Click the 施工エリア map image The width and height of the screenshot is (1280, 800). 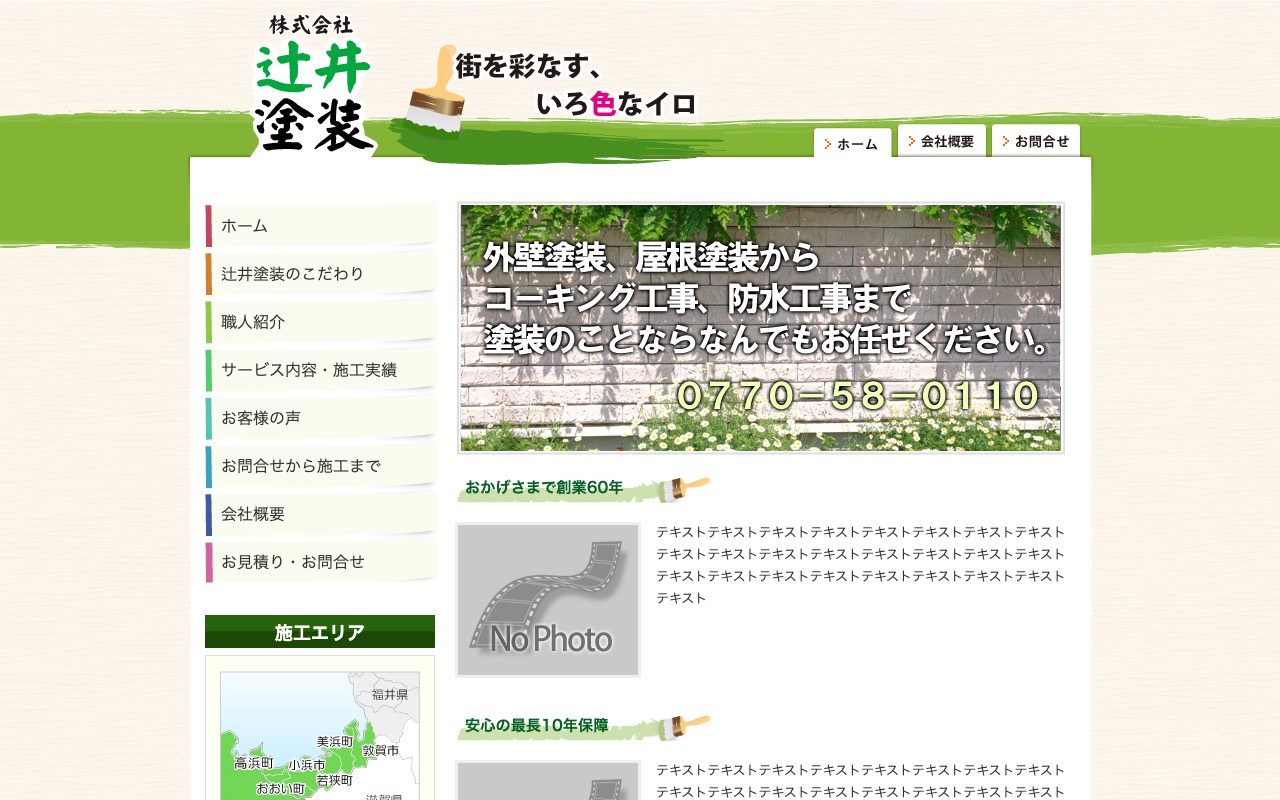point(320,736)
